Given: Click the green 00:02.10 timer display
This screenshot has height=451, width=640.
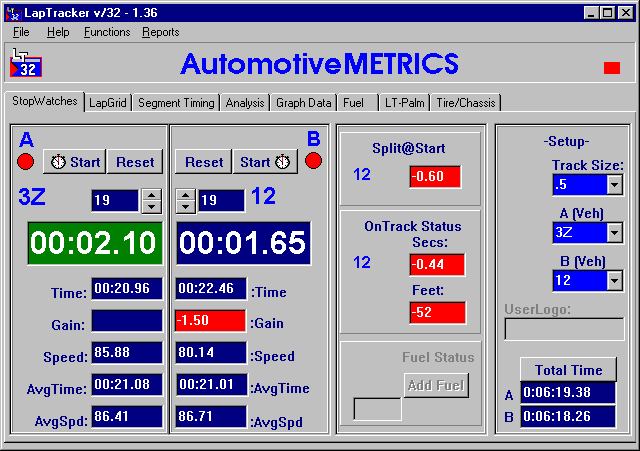Looking at the screenshot, I should [95, 243].
